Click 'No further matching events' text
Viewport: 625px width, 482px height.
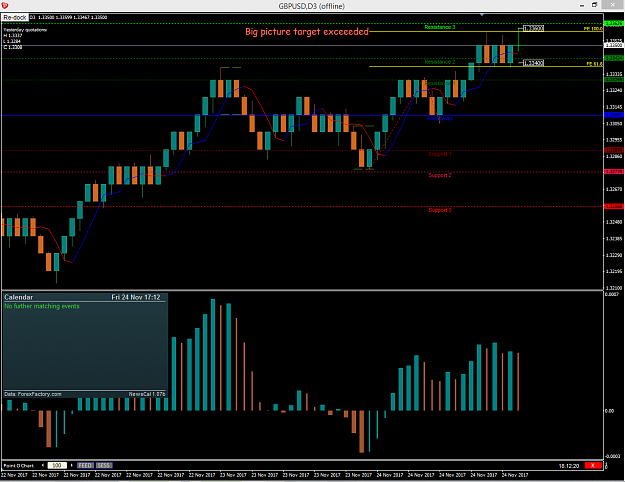click(x=42, y=306)
